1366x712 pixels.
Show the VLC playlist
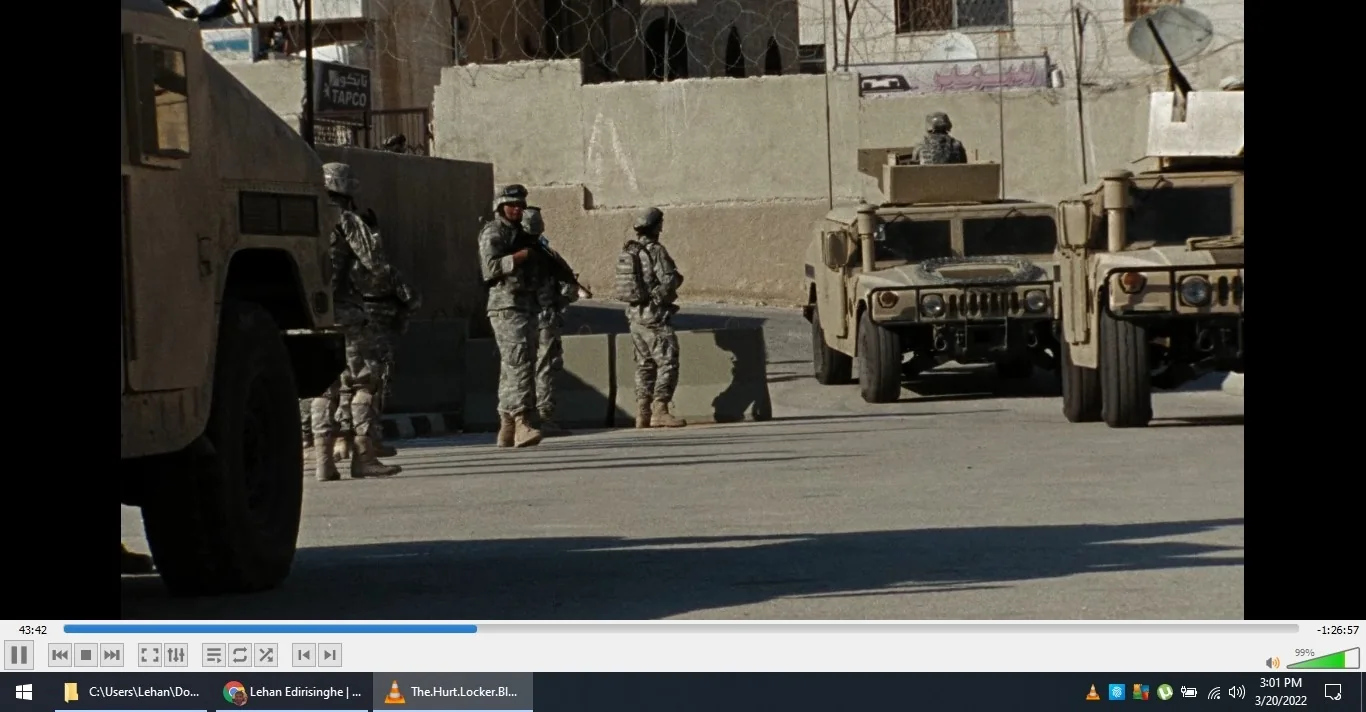coord(214,655)
